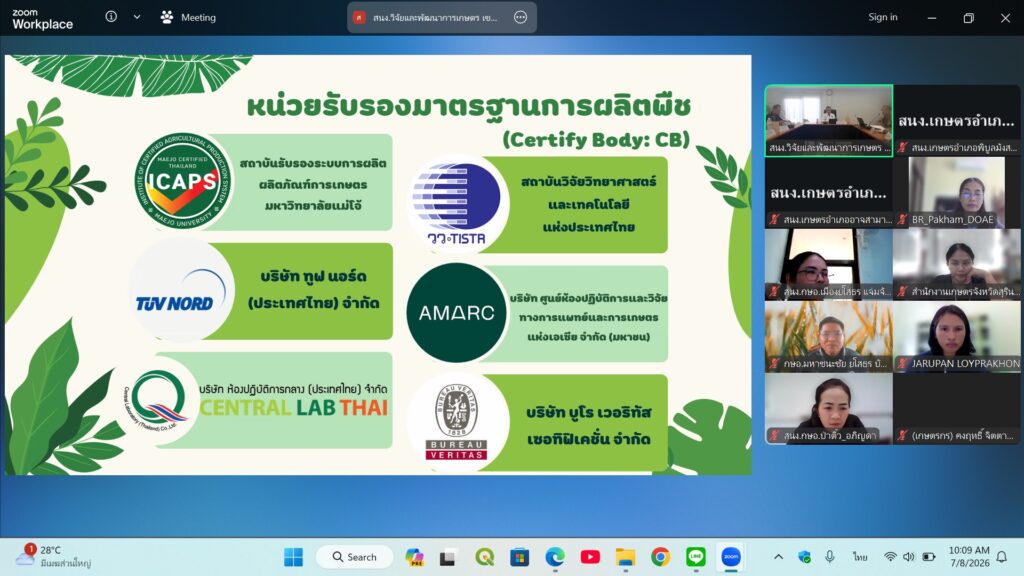Select the shared screen tab in title bar
1024x576 pixels.
(442, 18)
